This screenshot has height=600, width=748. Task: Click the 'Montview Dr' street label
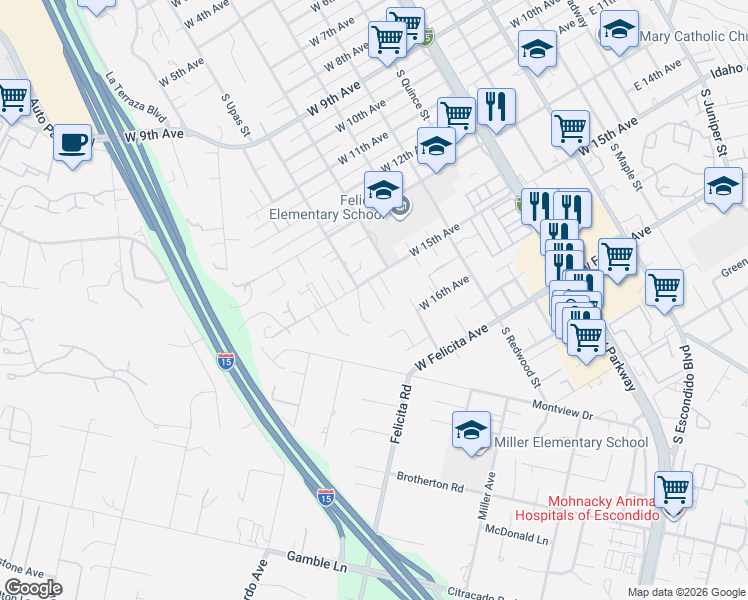(562, 410)
